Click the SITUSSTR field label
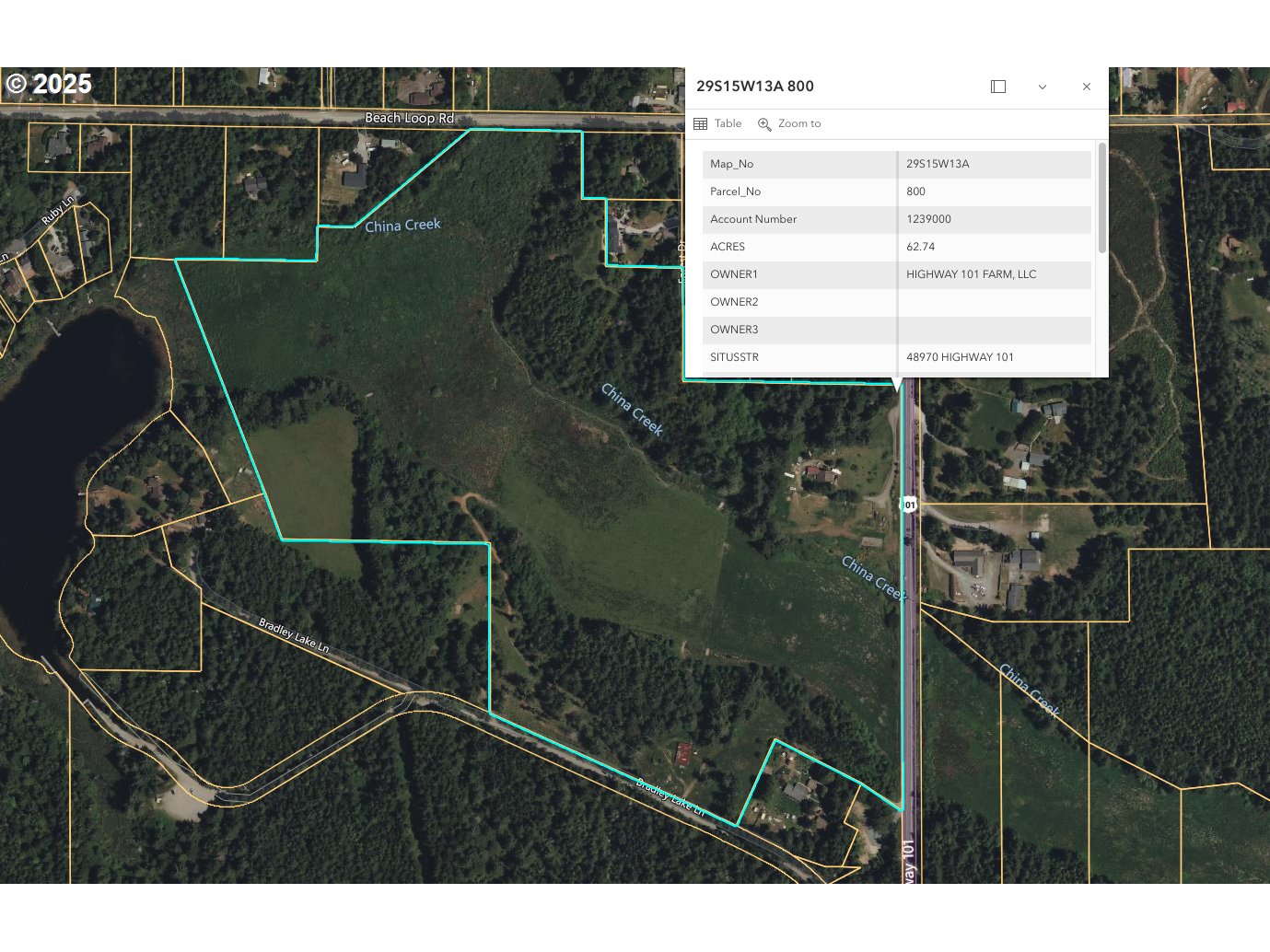1270x952 pixels. click(734, 357)
